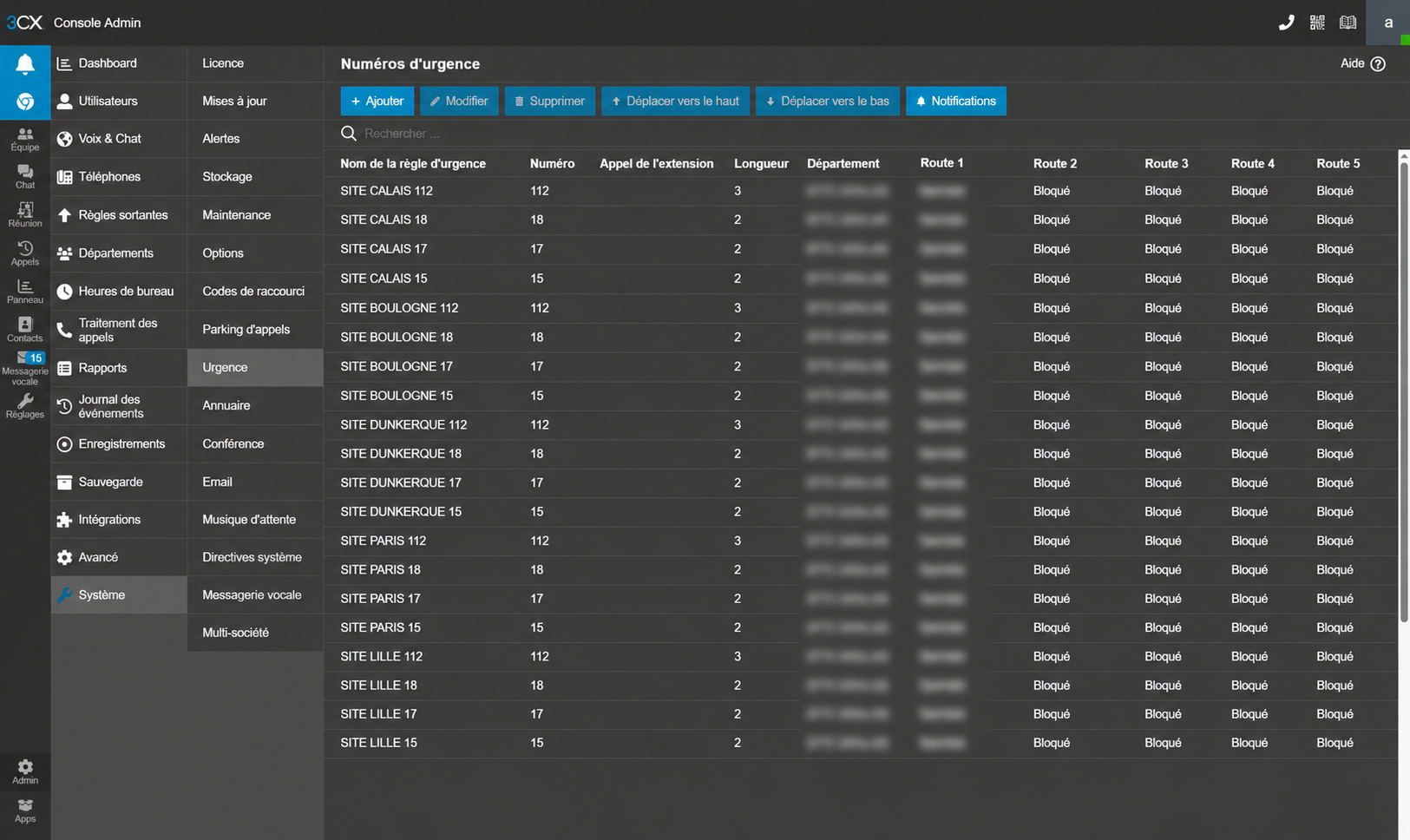1410x840 pixels.
Task: Open the guide book icon in header
Action: click(x=1348, y=23)
